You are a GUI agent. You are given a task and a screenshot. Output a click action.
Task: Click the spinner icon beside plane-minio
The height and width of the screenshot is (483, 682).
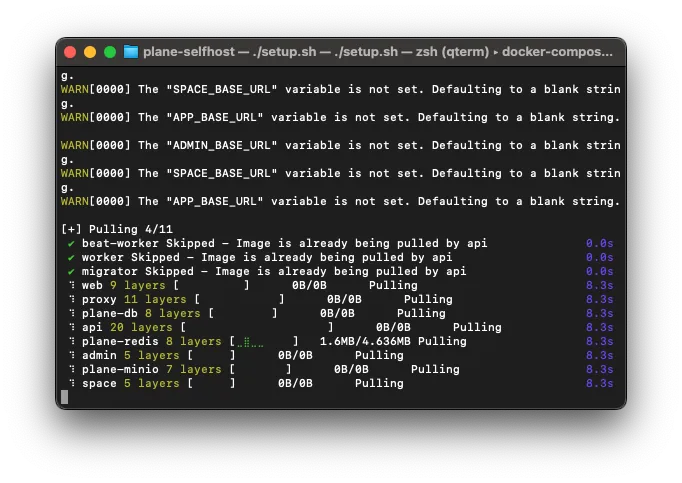(x=71, y=369)
